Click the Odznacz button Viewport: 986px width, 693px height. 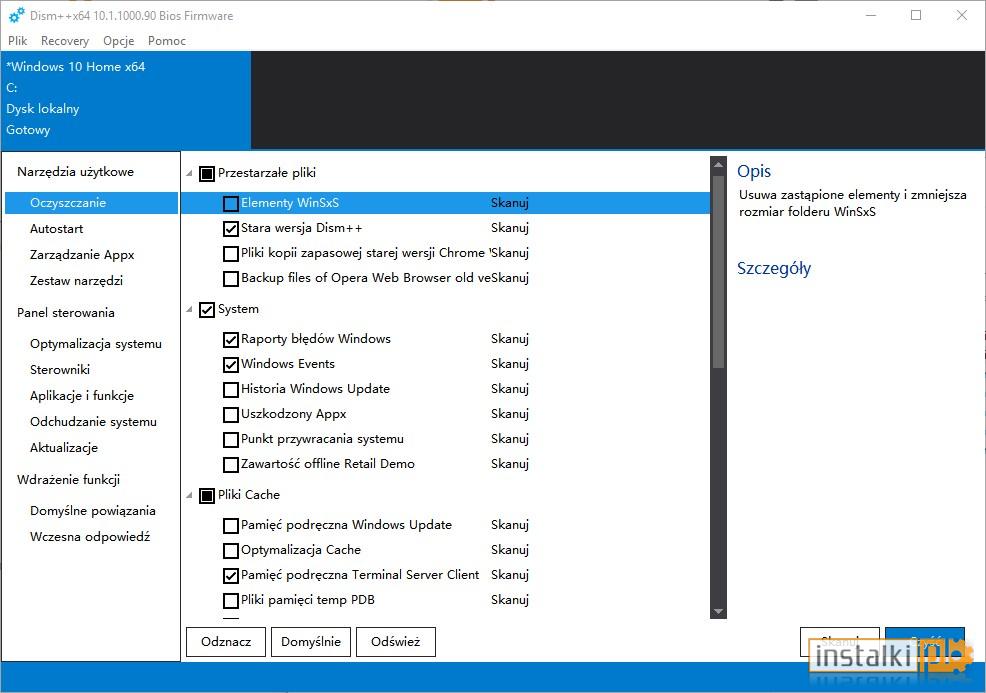[225, 642]
